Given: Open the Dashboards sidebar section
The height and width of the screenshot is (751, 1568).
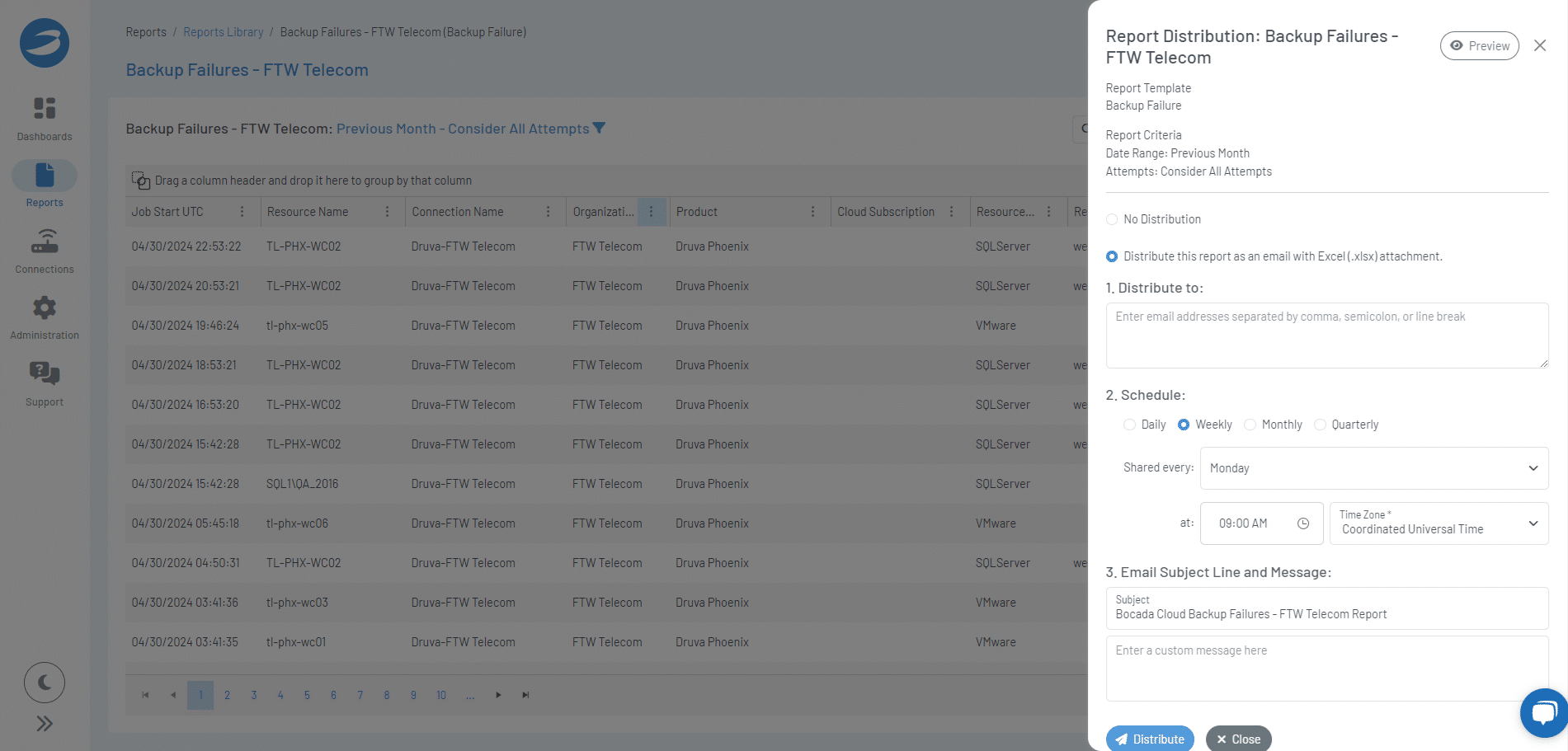Looking at the screenshot, I should point(45,119).
